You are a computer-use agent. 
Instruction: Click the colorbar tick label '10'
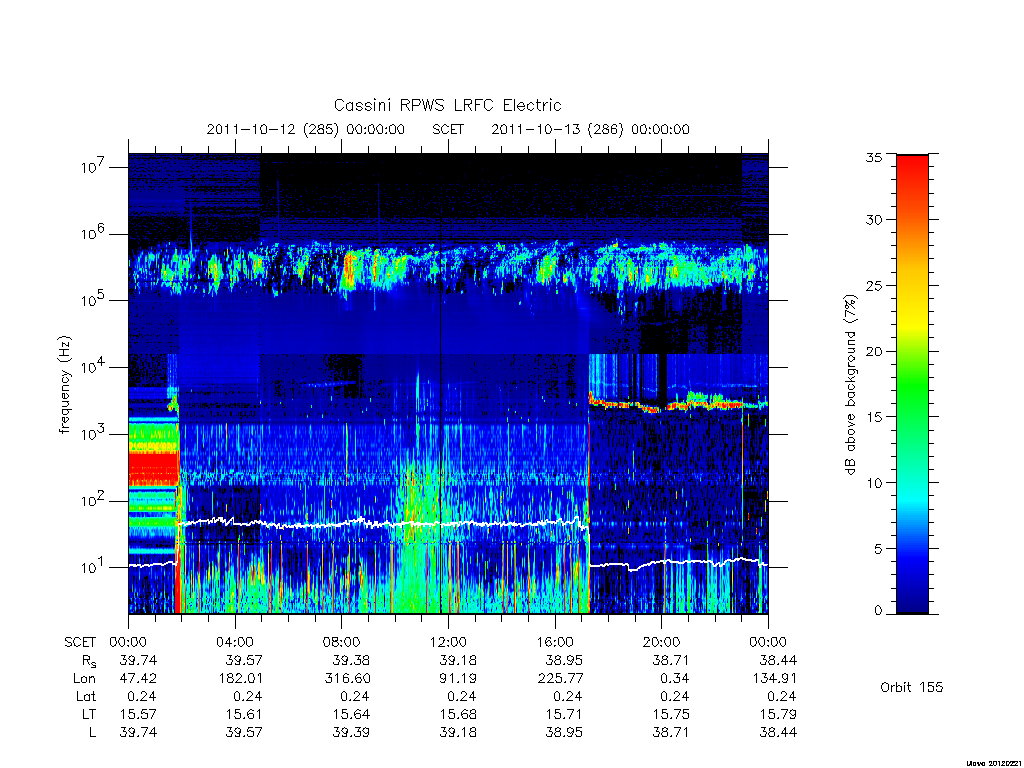pos(874,483)
